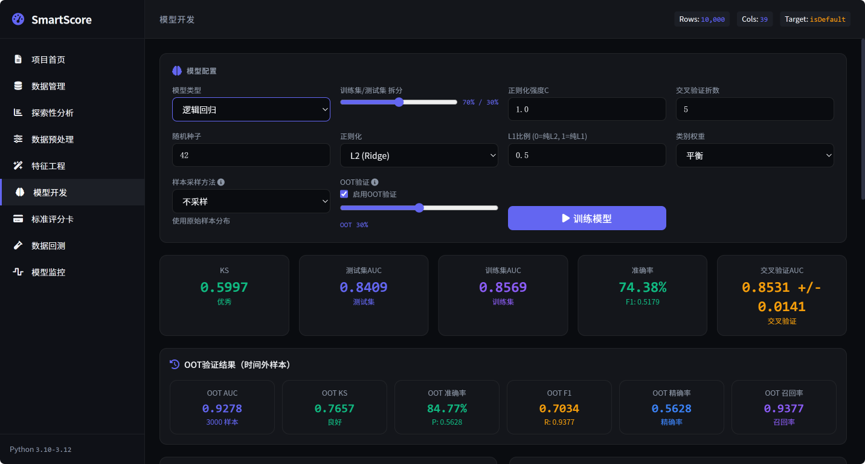Click the 标准评分卡 card icon
The image size is (865, 464).
point(18,218)
